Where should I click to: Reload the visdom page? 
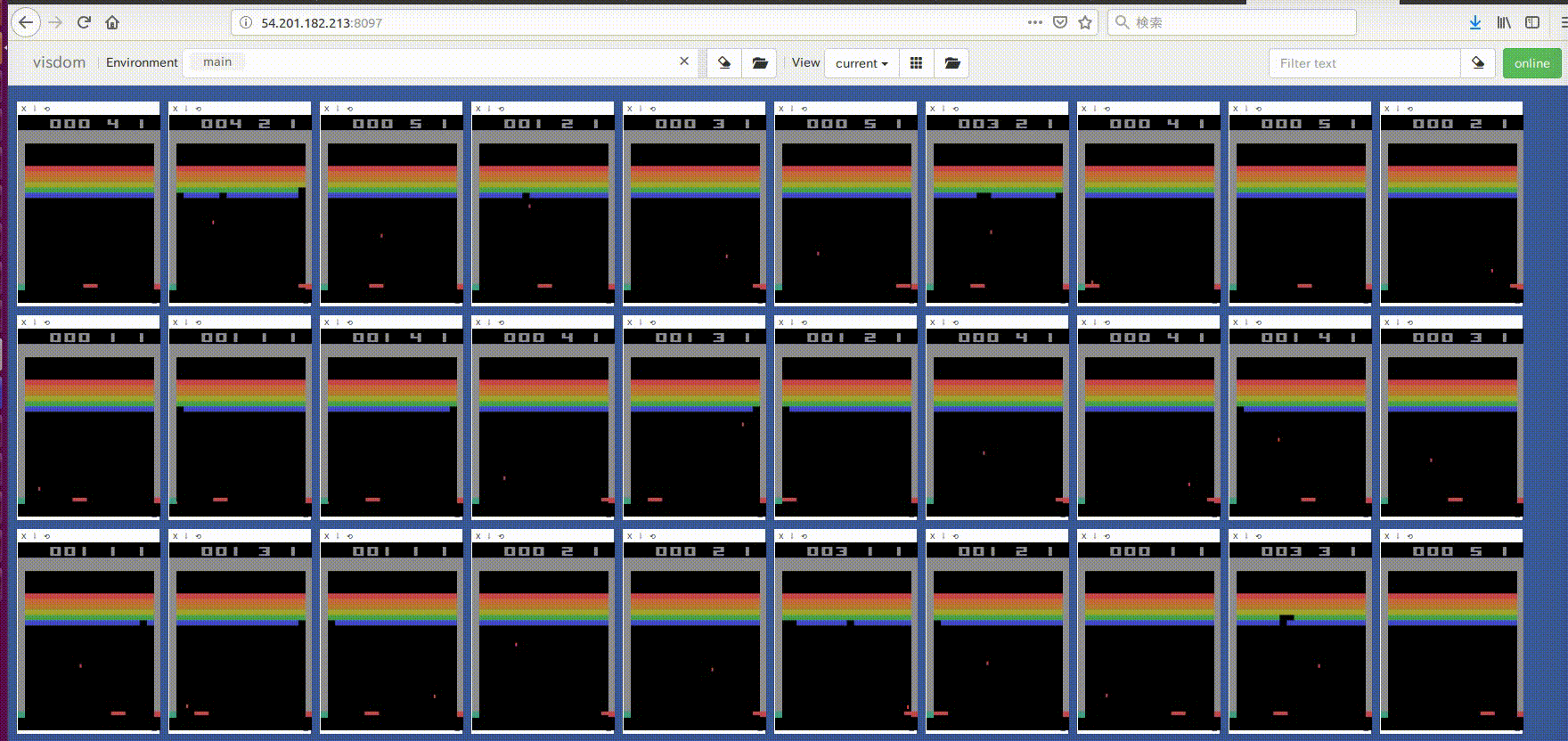[84, 22]
